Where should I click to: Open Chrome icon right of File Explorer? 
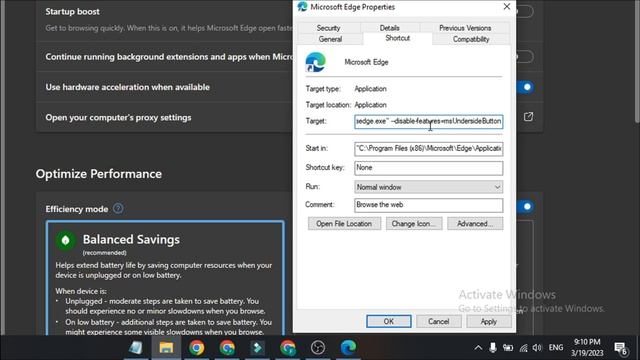pyautogui.click(x=196, y=348)
